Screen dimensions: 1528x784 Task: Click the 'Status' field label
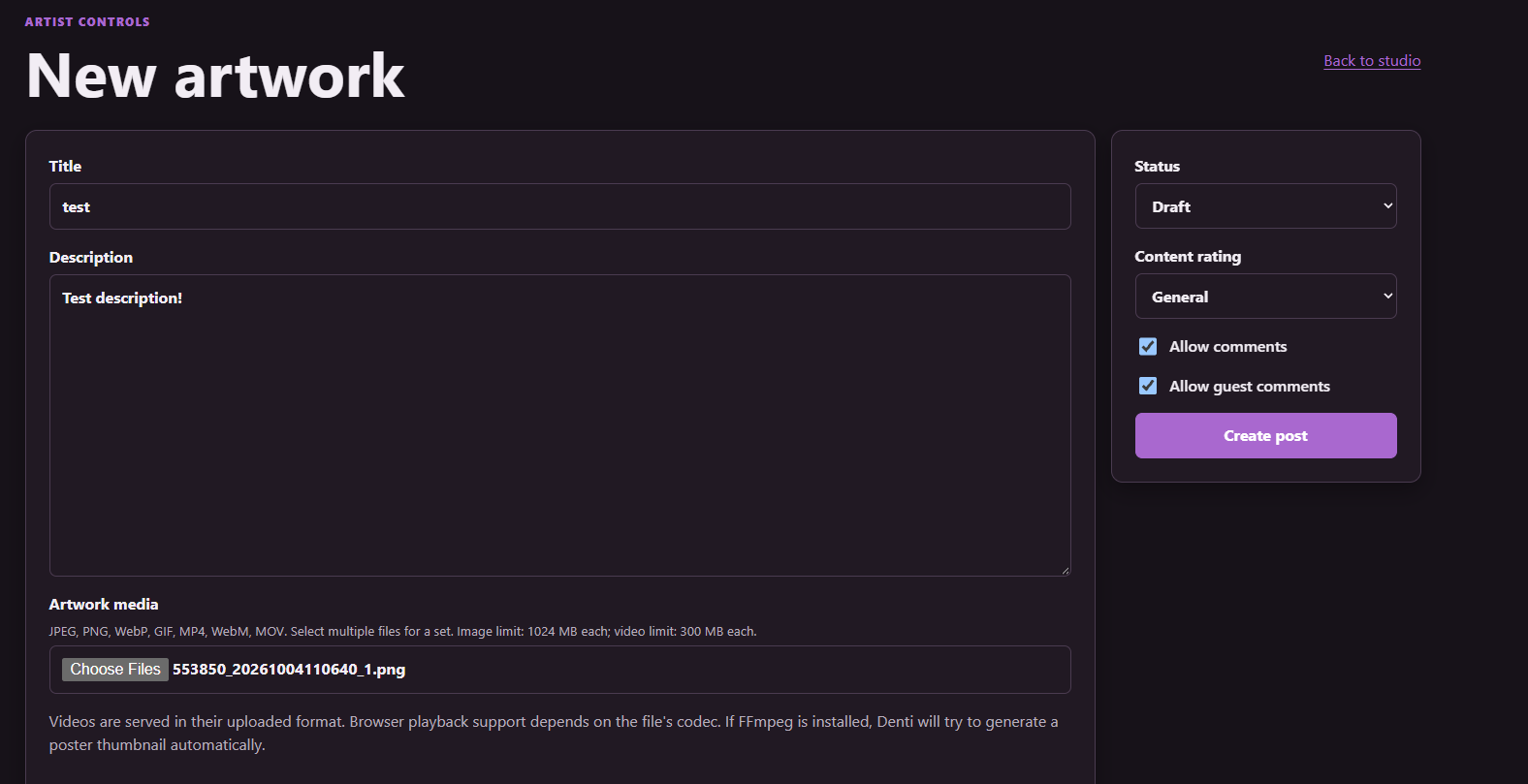coord(1158,167)
